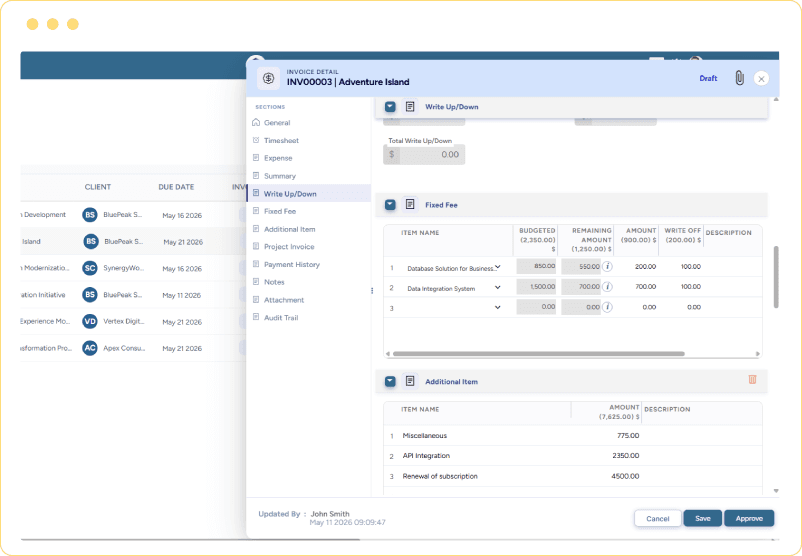Click the VD avatar for Vertex Digit client
The image size is (802, 556).
[x=90, y=321]
